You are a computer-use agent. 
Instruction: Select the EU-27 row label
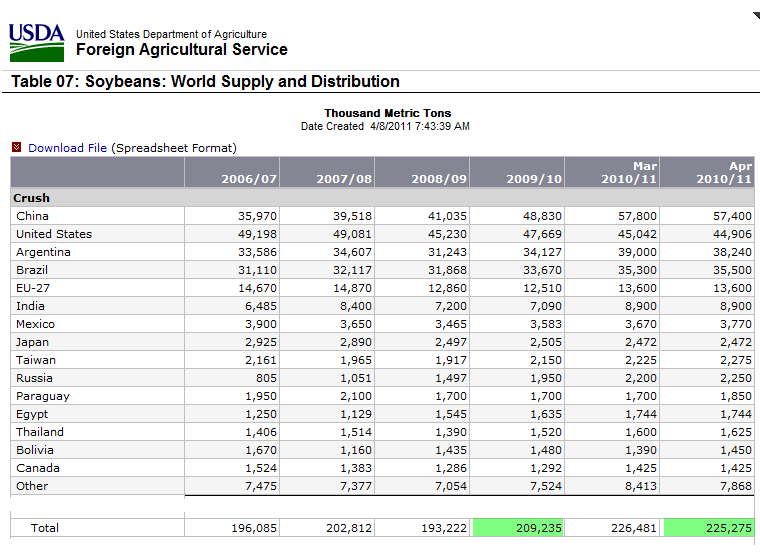(33, 288)
